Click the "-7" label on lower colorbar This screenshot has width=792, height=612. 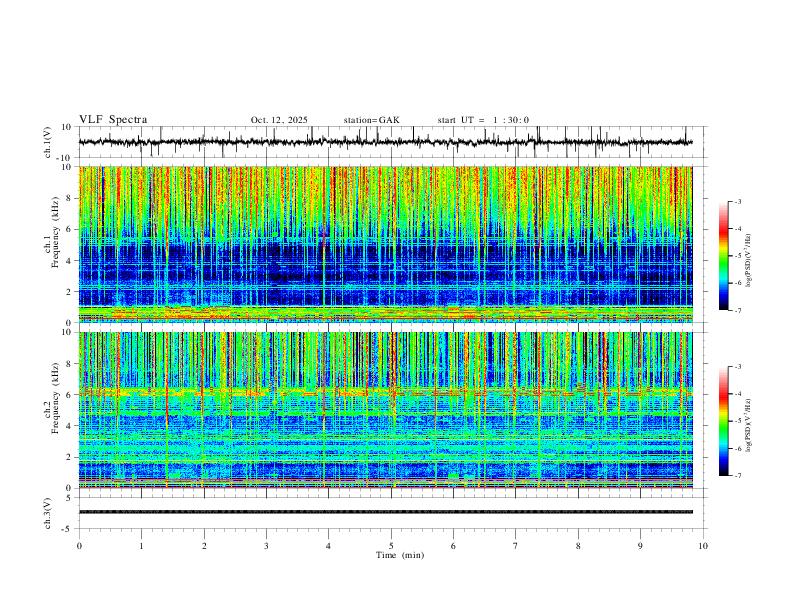coord(737,476)
